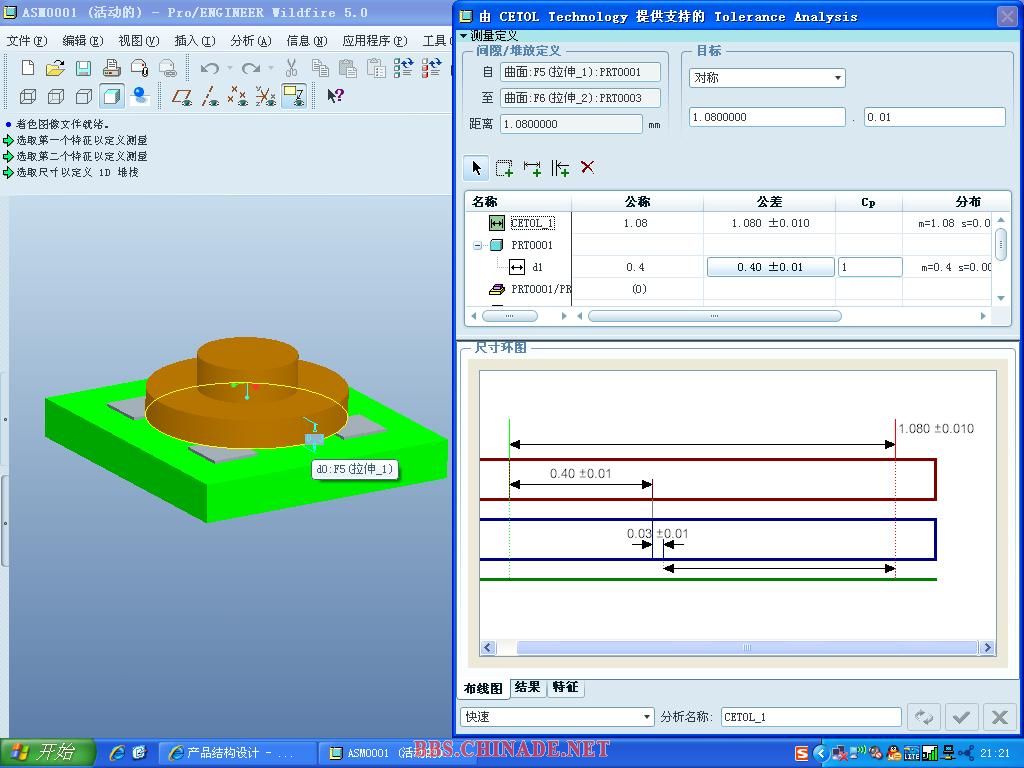This screenshot has height=768, width=1024.
Task: Open the 文件 menu
Action: tap(26, 41)
